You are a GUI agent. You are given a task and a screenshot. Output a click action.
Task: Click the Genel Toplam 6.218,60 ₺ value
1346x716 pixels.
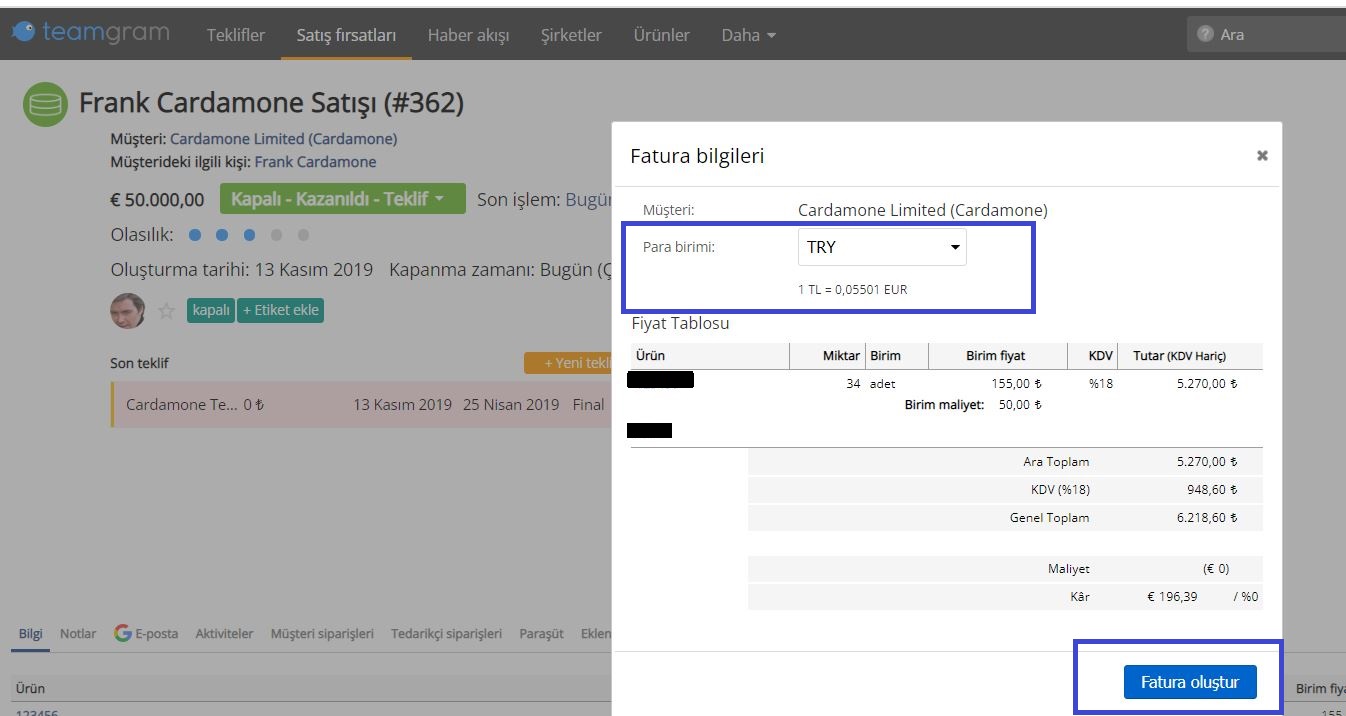(x=1207, y=518)
